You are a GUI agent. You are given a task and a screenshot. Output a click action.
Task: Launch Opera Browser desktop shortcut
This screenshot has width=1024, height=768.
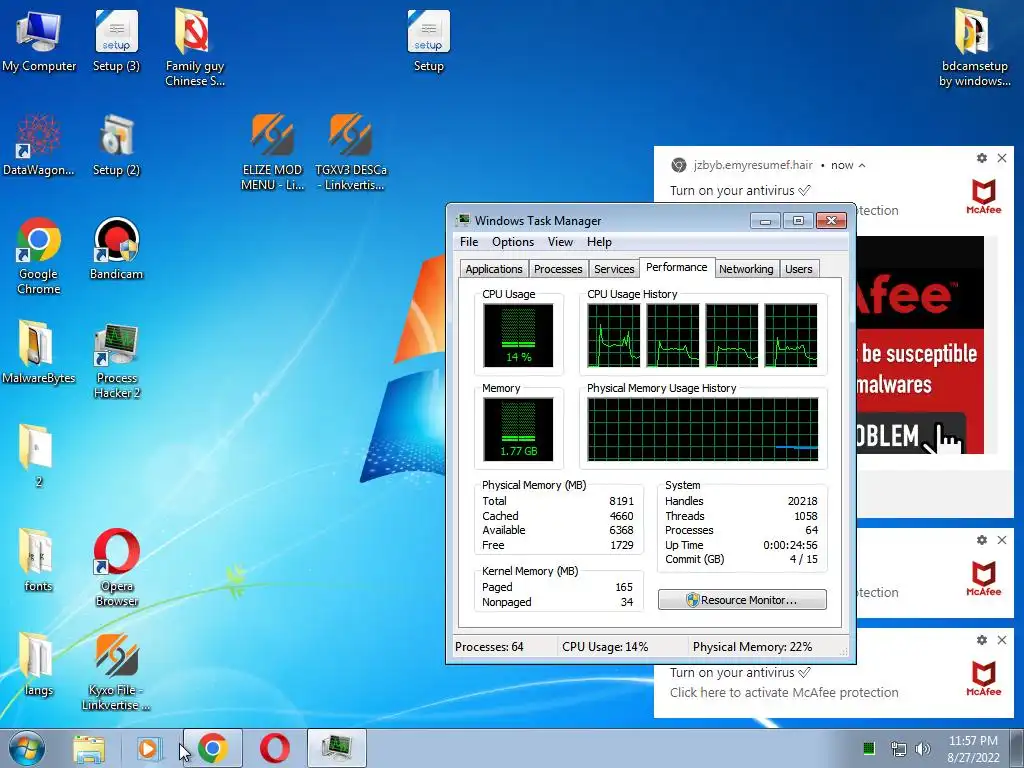tap(116, 568)
